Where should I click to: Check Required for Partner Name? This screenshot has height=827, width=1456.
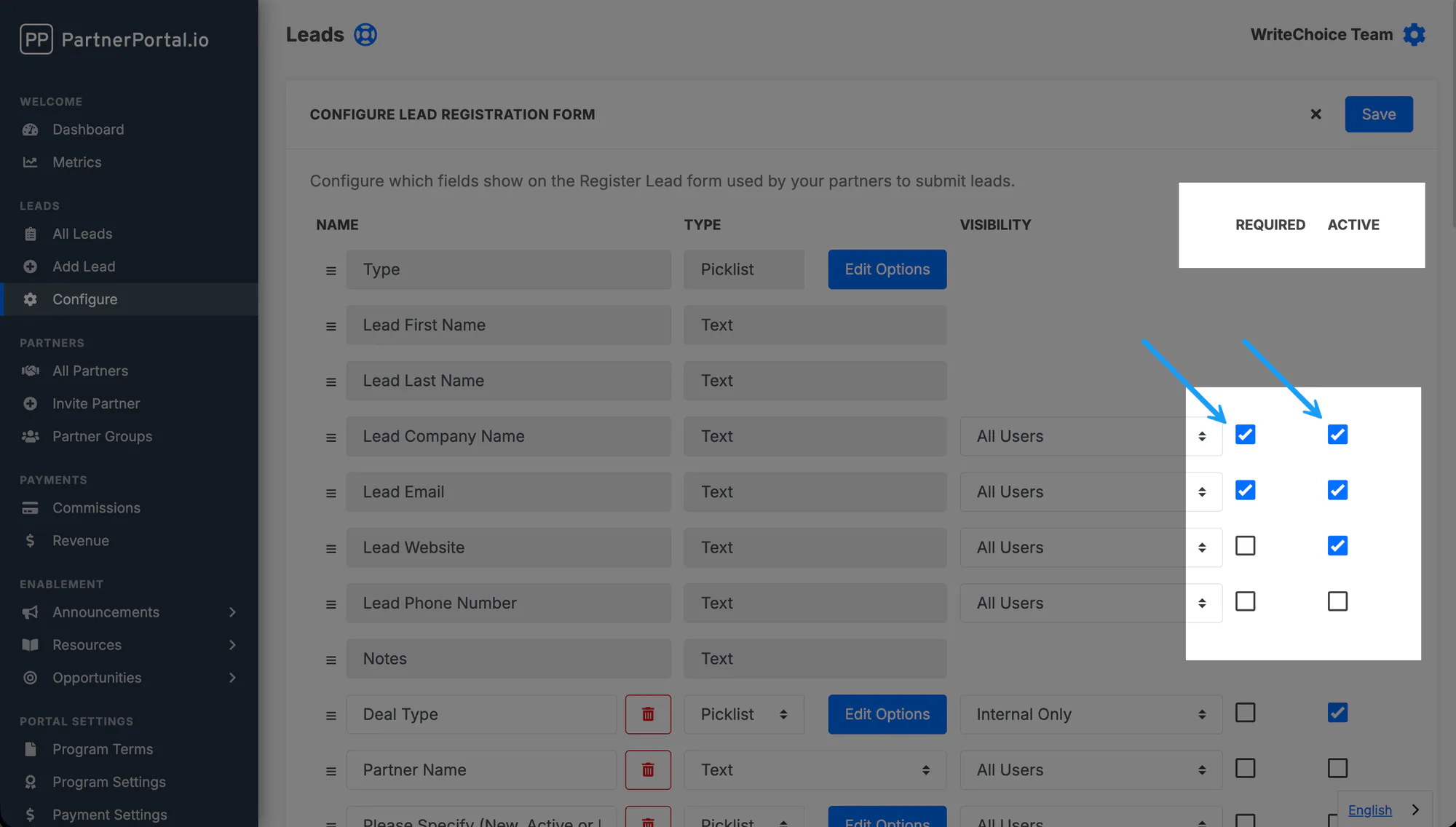click(1246, 768)
